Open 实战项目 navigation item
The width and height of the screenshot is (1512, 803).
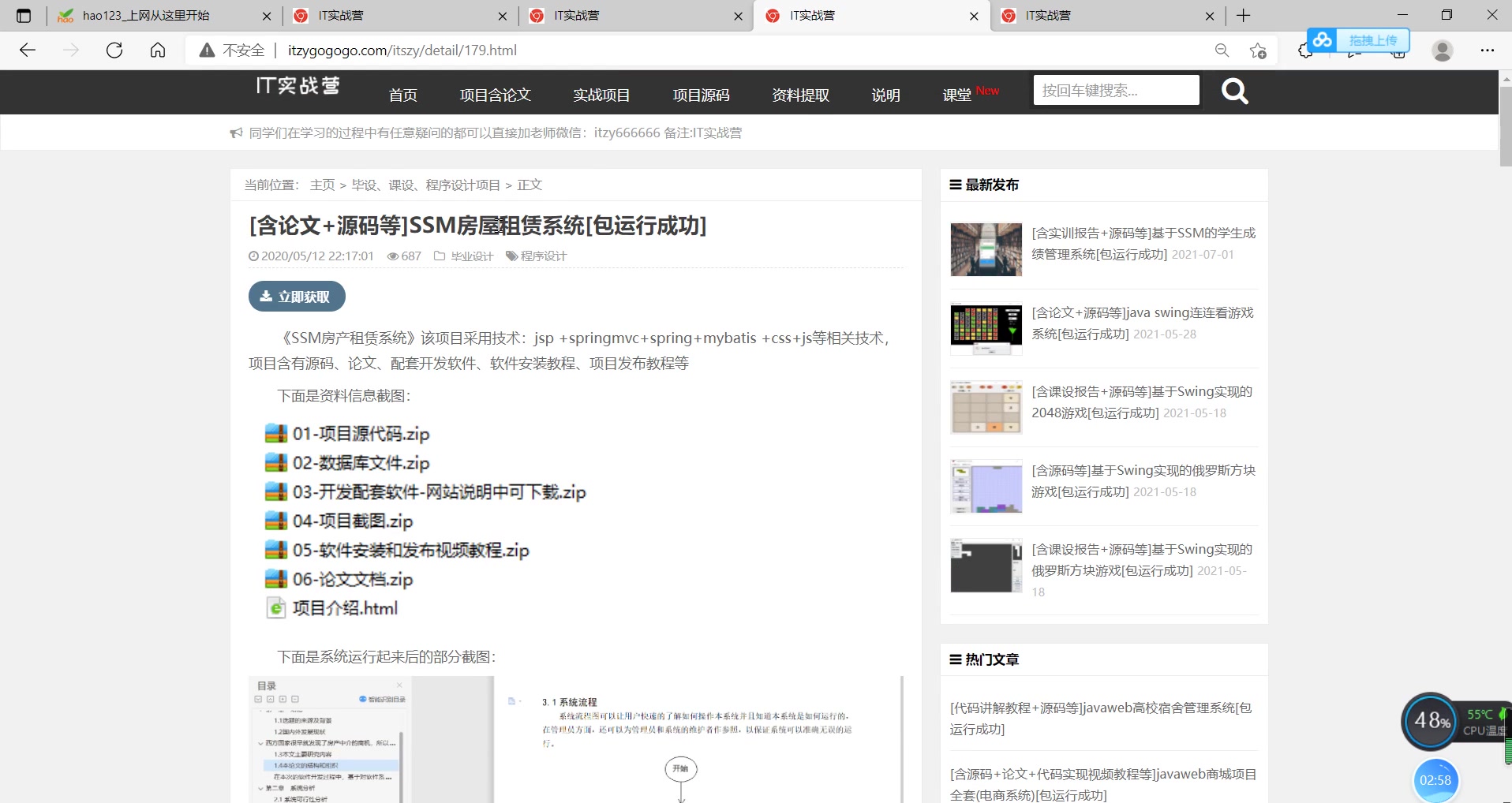tap(601, 95)
